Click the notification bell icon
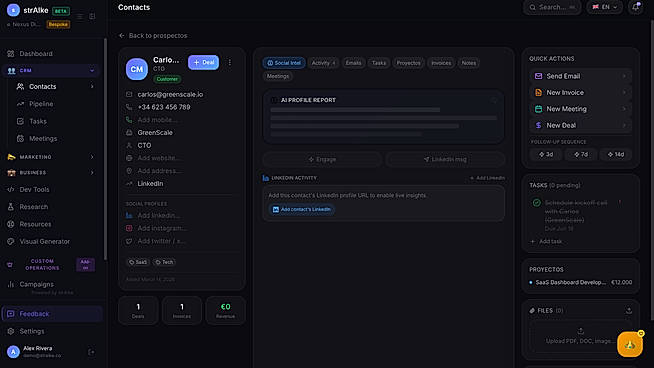 point(635,7)
